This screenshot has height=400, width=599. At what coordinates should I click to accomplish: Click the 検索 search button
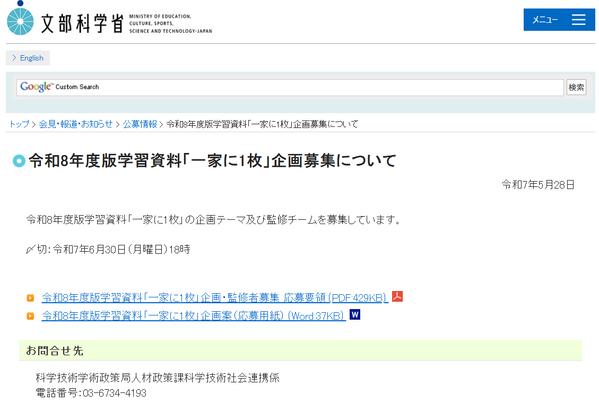[576, 87]
